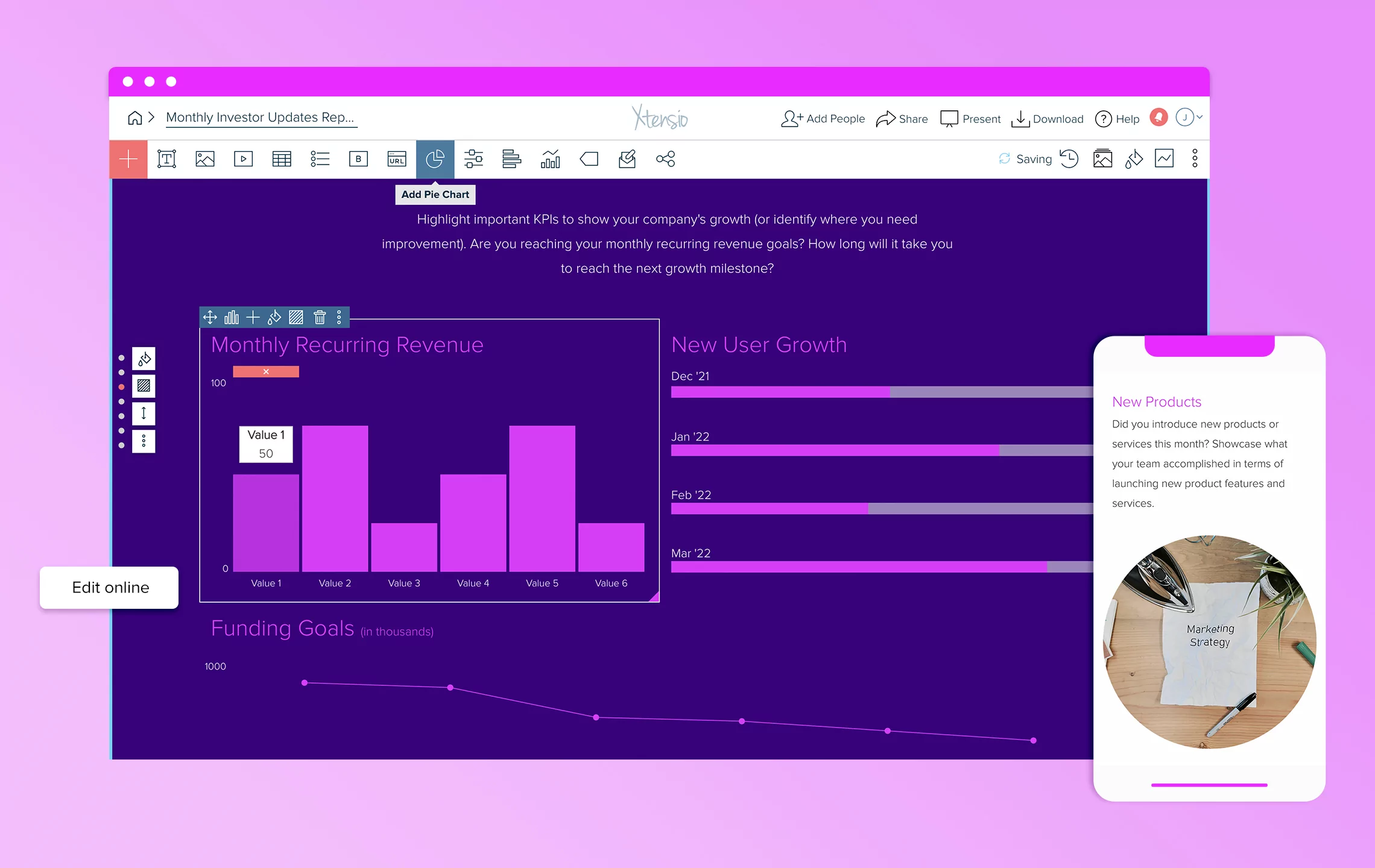Open the Monthly Investor Updates title link
This screenshot has height=868, width=1375.
[261, 118]
